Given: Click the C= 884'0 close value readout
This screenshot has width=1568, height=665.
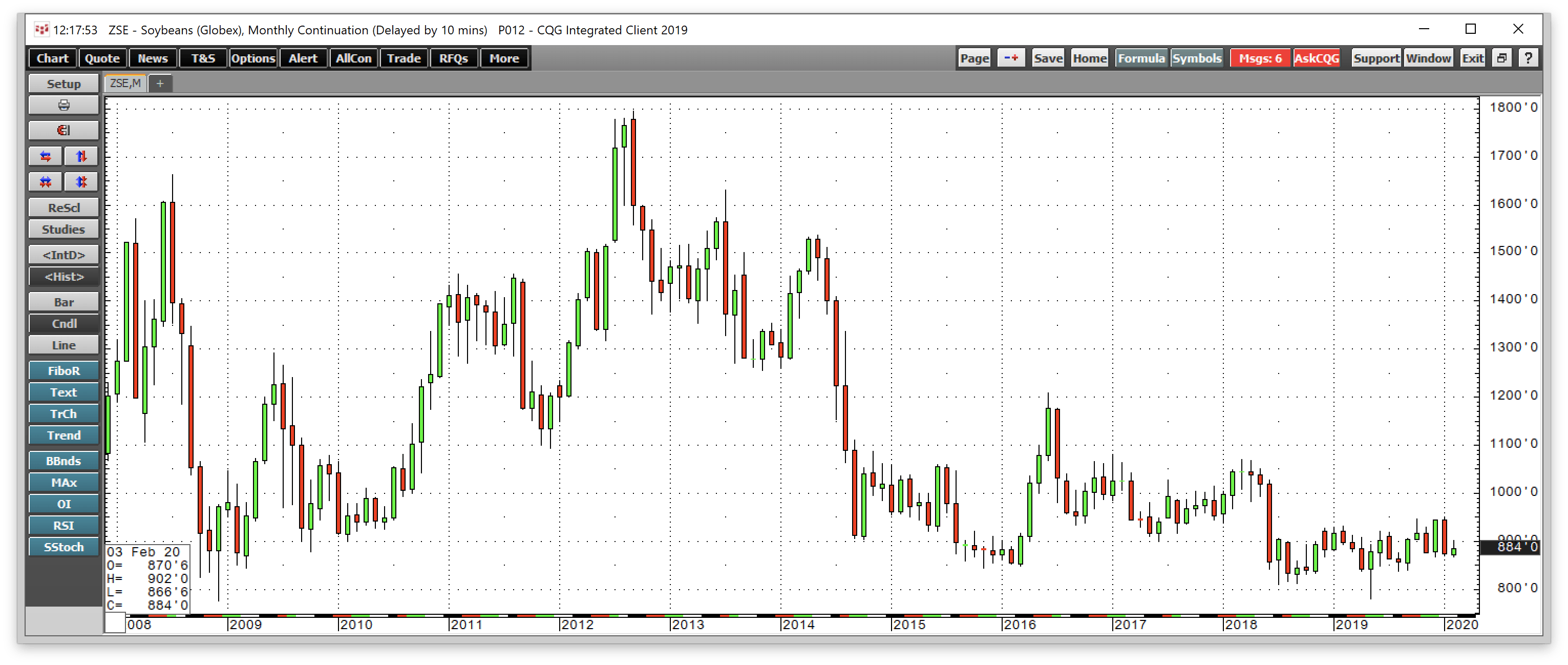Looking at the screenshot, I should click(147, 606).
